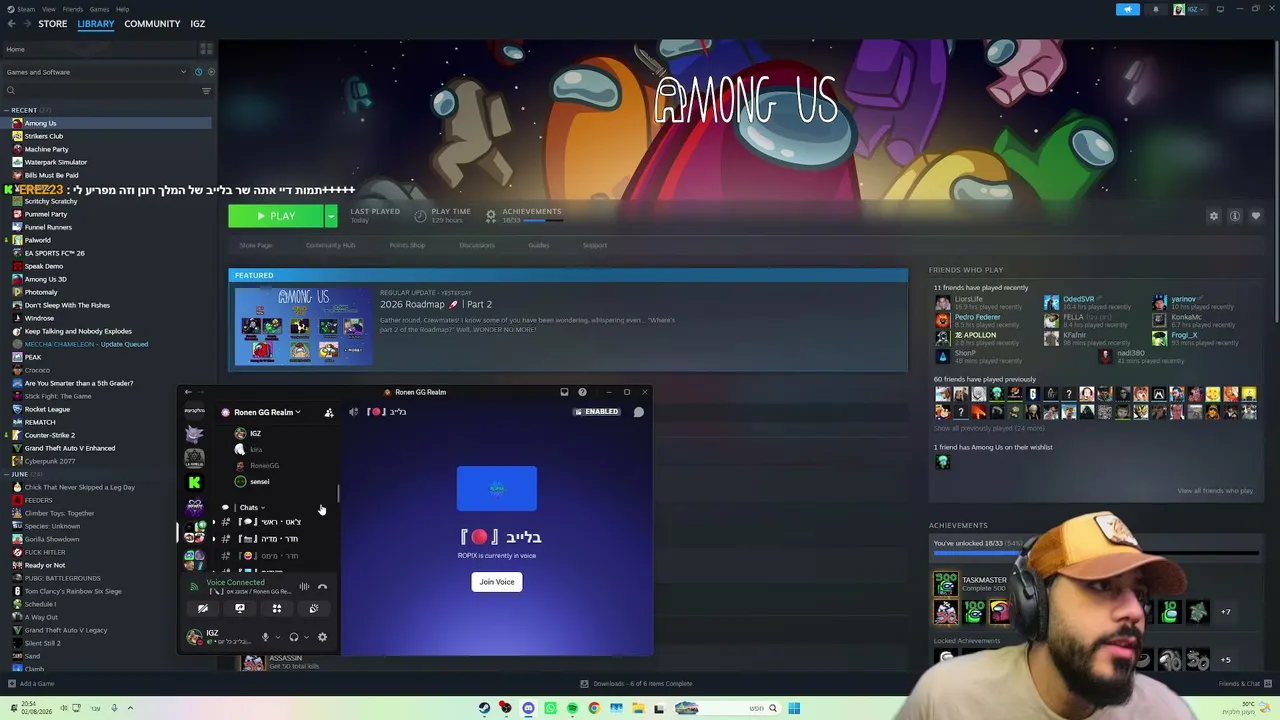Open Discord headphone output options arrow

click(306, 637)
